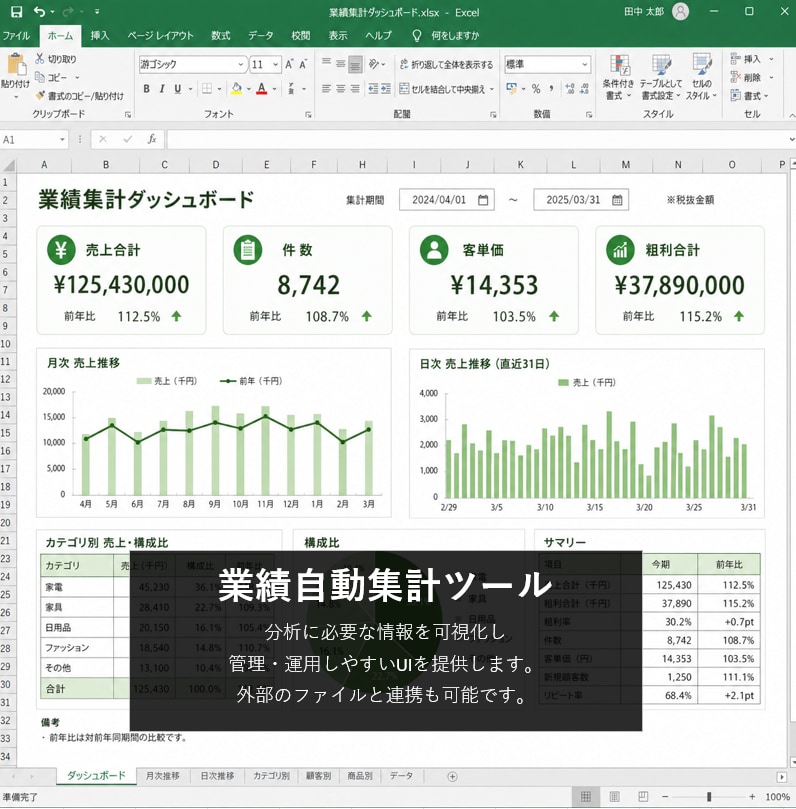
Task: Switch to Page Layout view icon
Action: coord(614,797)
